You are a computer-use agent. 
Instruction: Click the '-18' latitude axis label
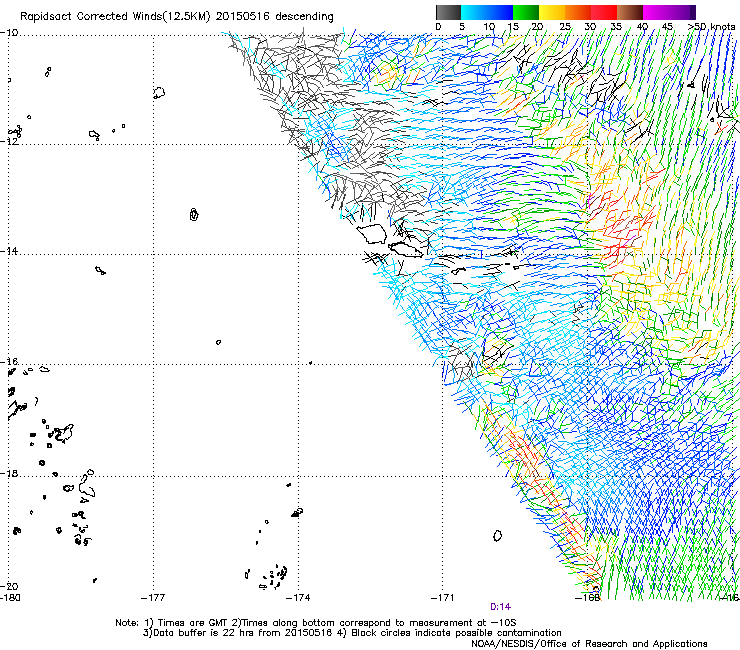(x=9, y=473)
